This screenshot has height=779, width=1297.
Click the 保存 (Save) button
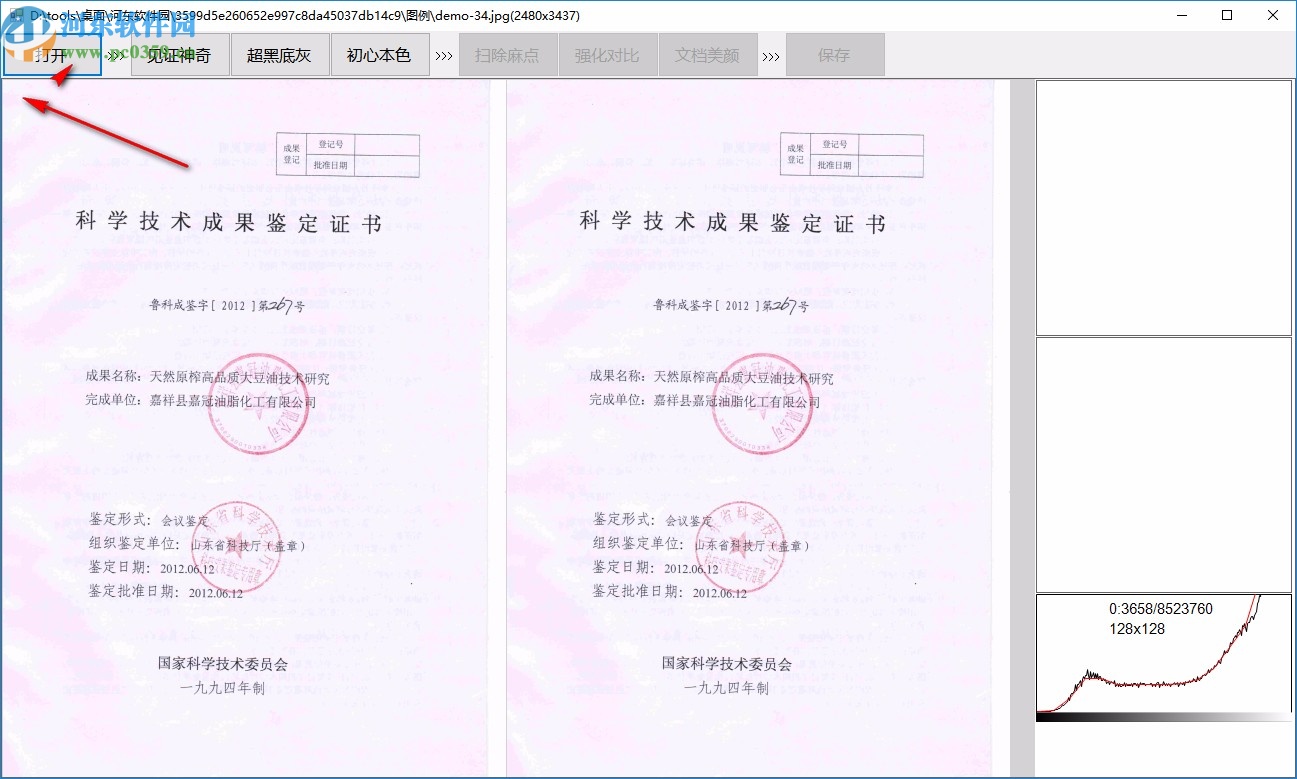pos(835,55)
